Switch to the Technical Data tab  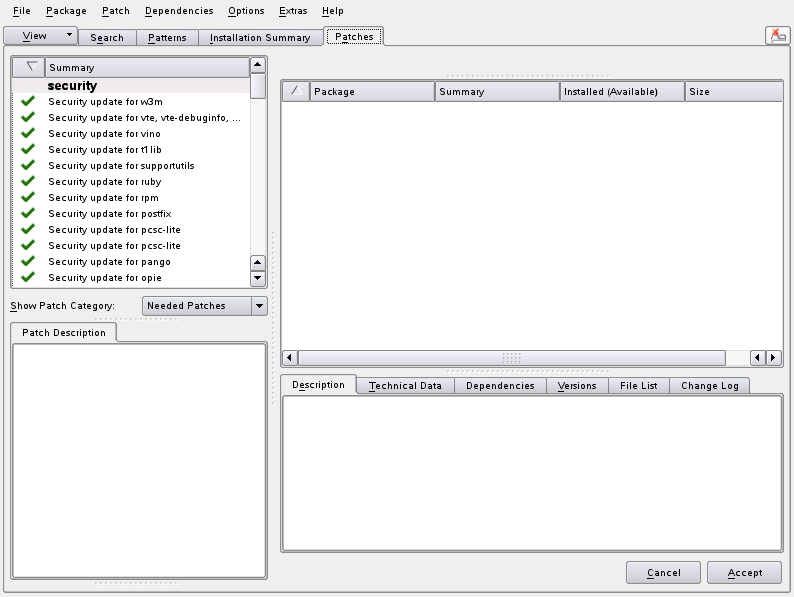point(405,386)
